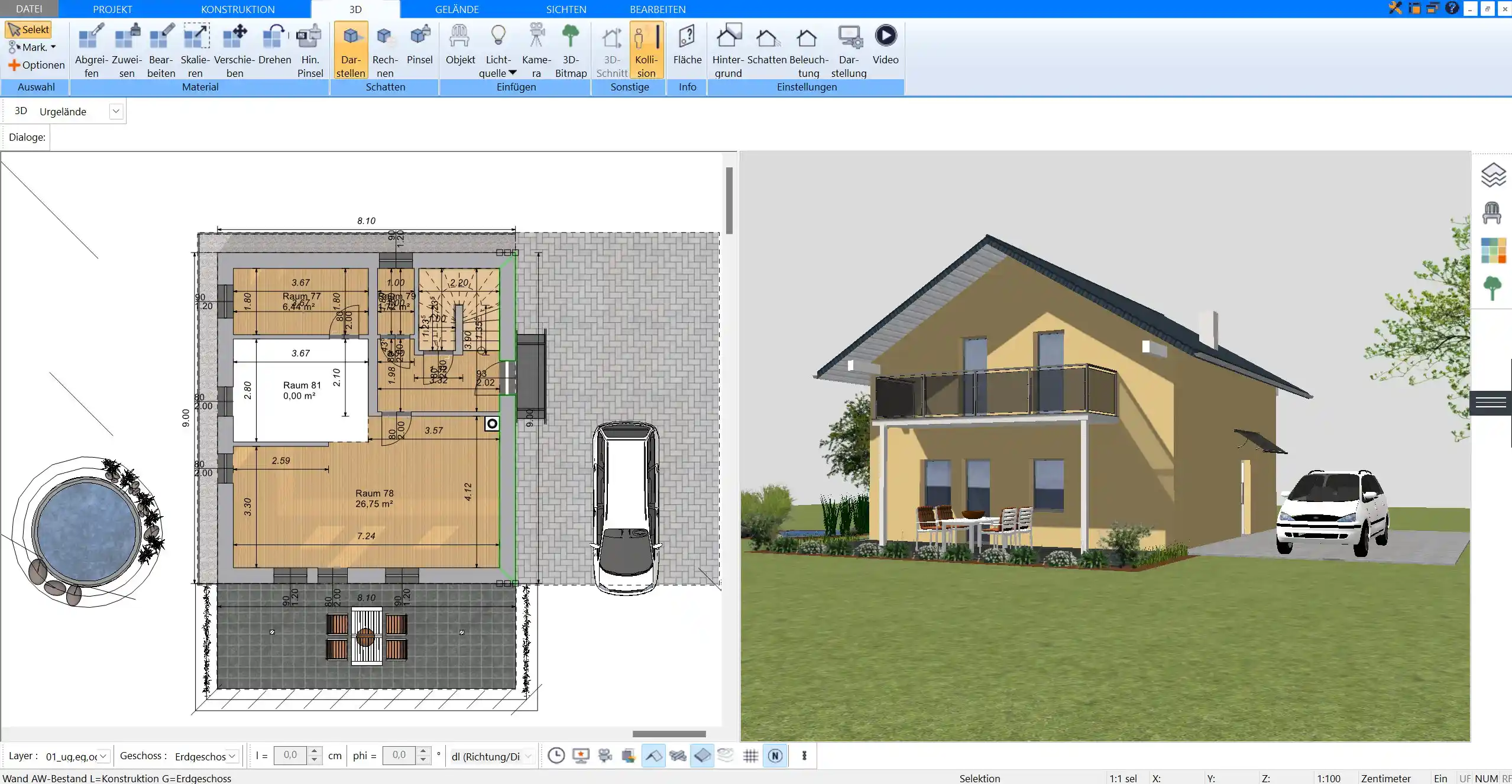Click the Optionen button
The width and height of the screenshot is (1512, 784).
click(x=37, y=65)
